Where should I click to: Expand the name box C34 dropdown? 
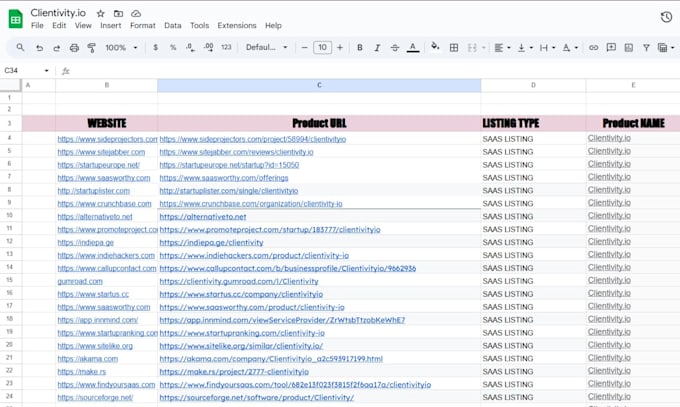46,70
